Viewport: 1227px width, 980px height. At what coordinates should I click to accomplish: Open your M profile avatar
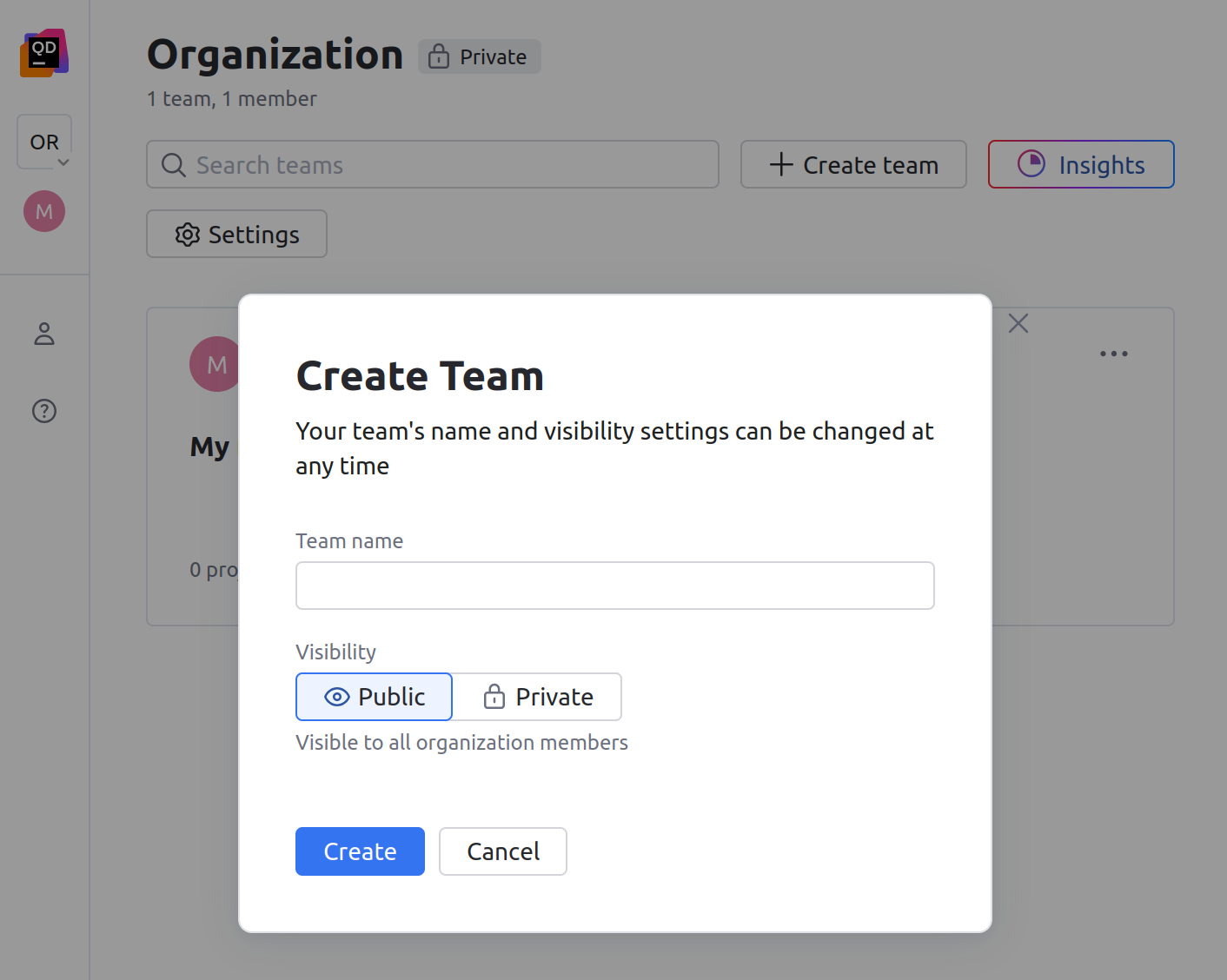click(x=43, y=210)
